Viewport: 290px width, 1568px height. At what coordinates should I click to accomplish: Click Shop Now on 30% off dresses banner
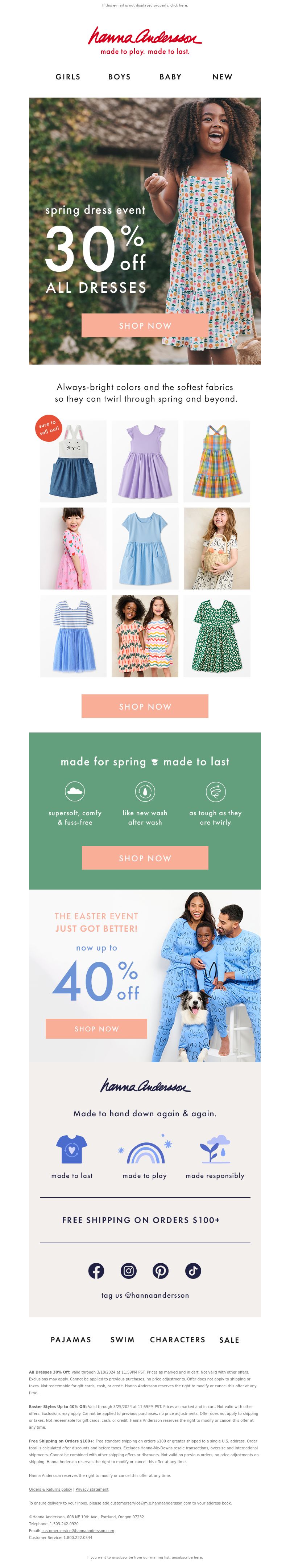(145, 326)
